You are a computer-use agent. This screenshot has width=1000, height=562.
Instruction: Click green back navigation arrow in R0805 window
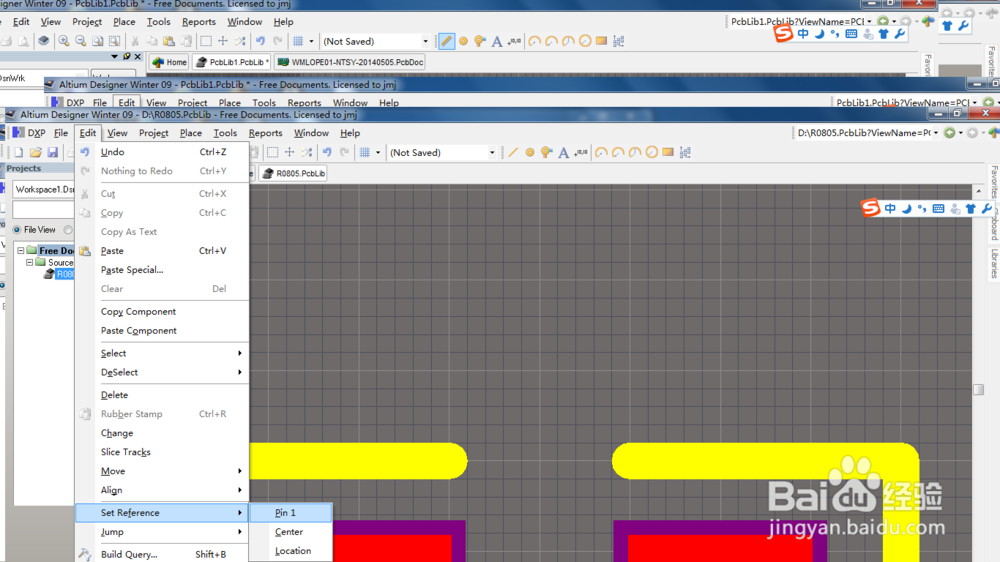click(950, 133)
